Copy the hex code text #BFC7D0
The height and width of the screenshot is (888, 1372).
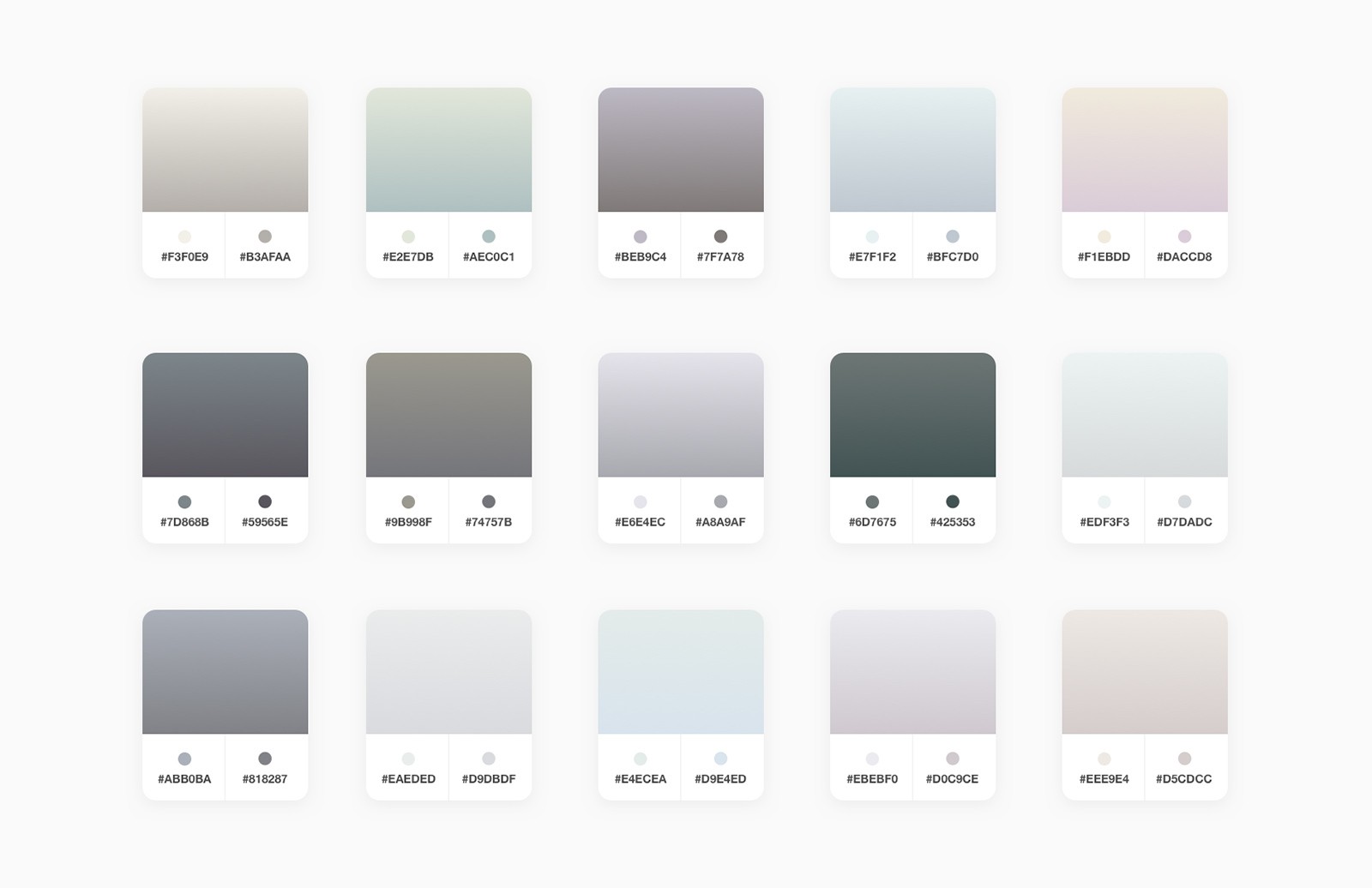[953, 257]
